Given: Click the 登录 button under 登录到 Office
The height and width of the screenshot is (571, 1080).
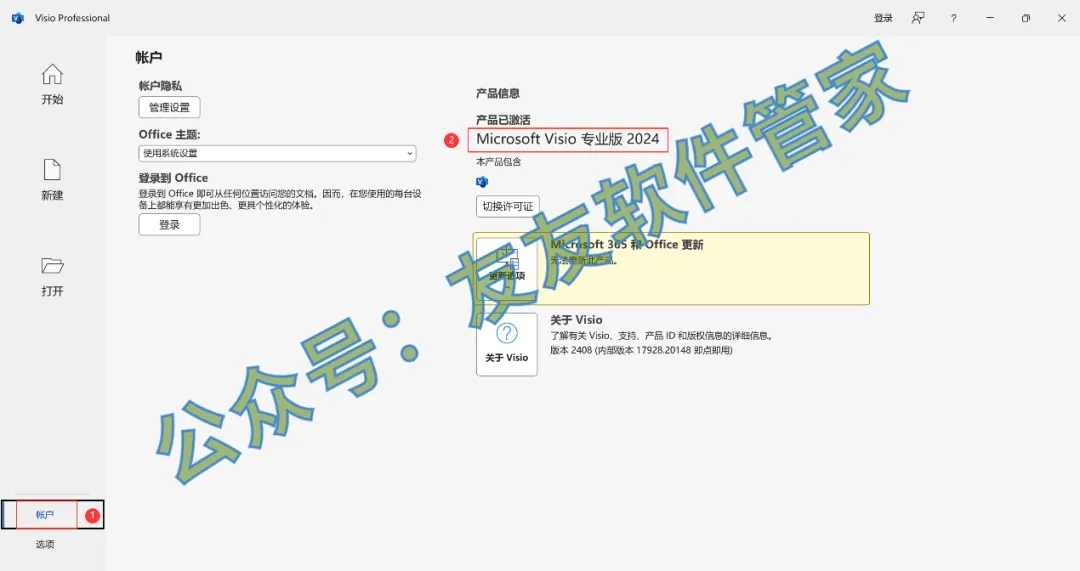Looking at the screenshot, I should 169,225.
